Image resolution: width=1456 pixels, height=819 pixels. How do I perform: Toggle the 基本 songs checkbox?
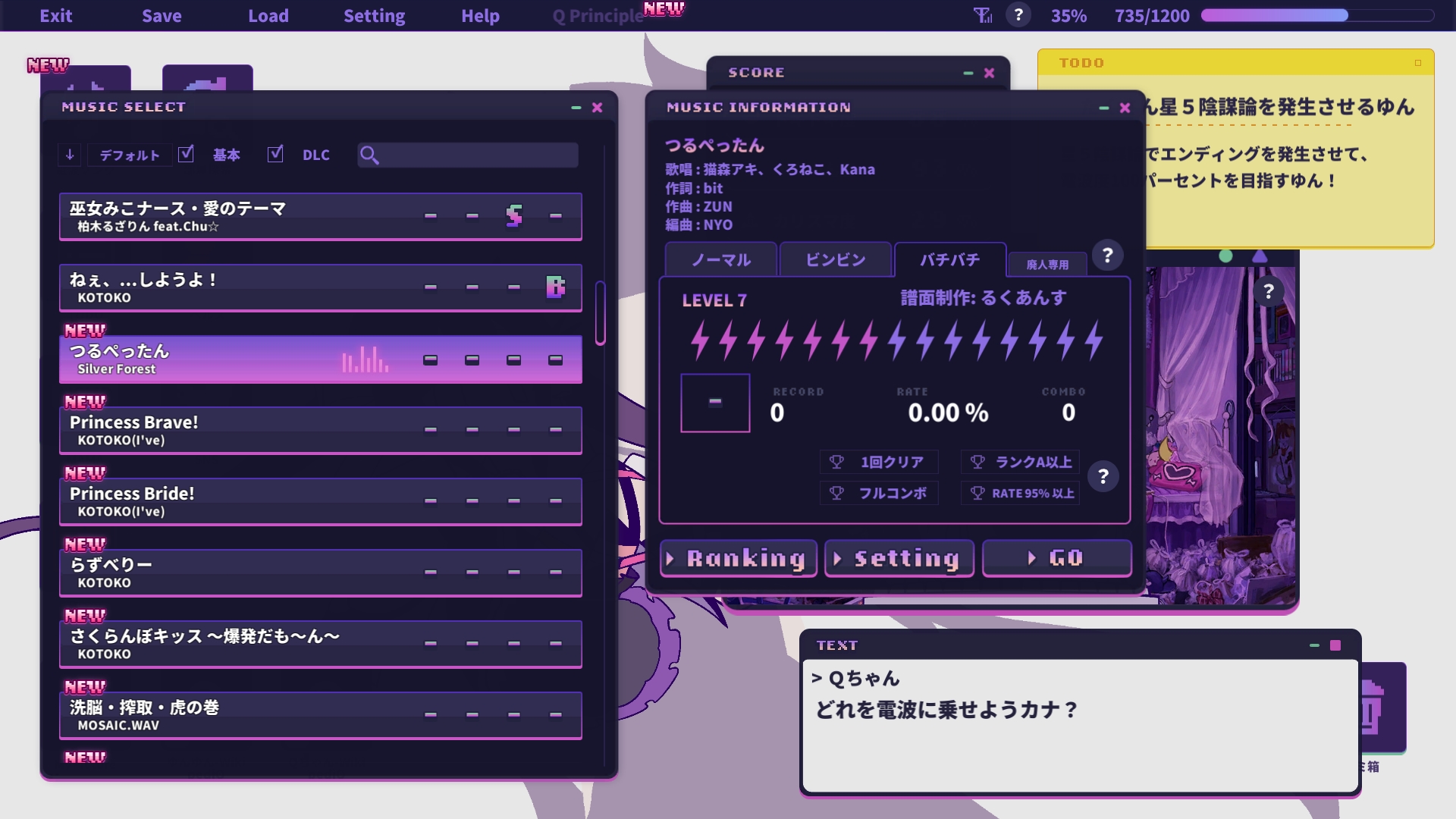pyautogui.click(x=187, y=154)
